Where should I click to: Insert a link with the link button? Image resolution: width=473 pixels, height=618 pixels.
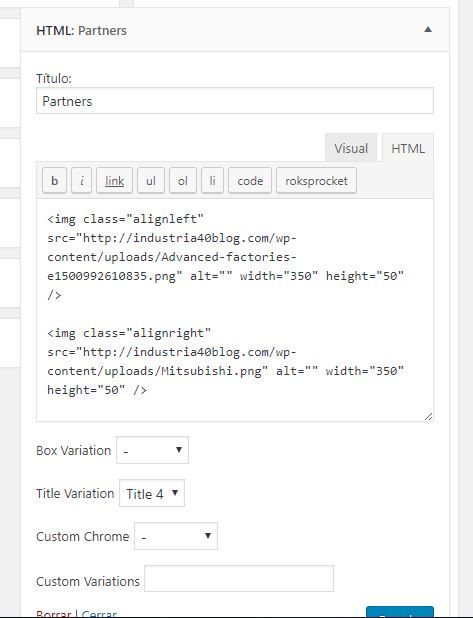(114, 181)
